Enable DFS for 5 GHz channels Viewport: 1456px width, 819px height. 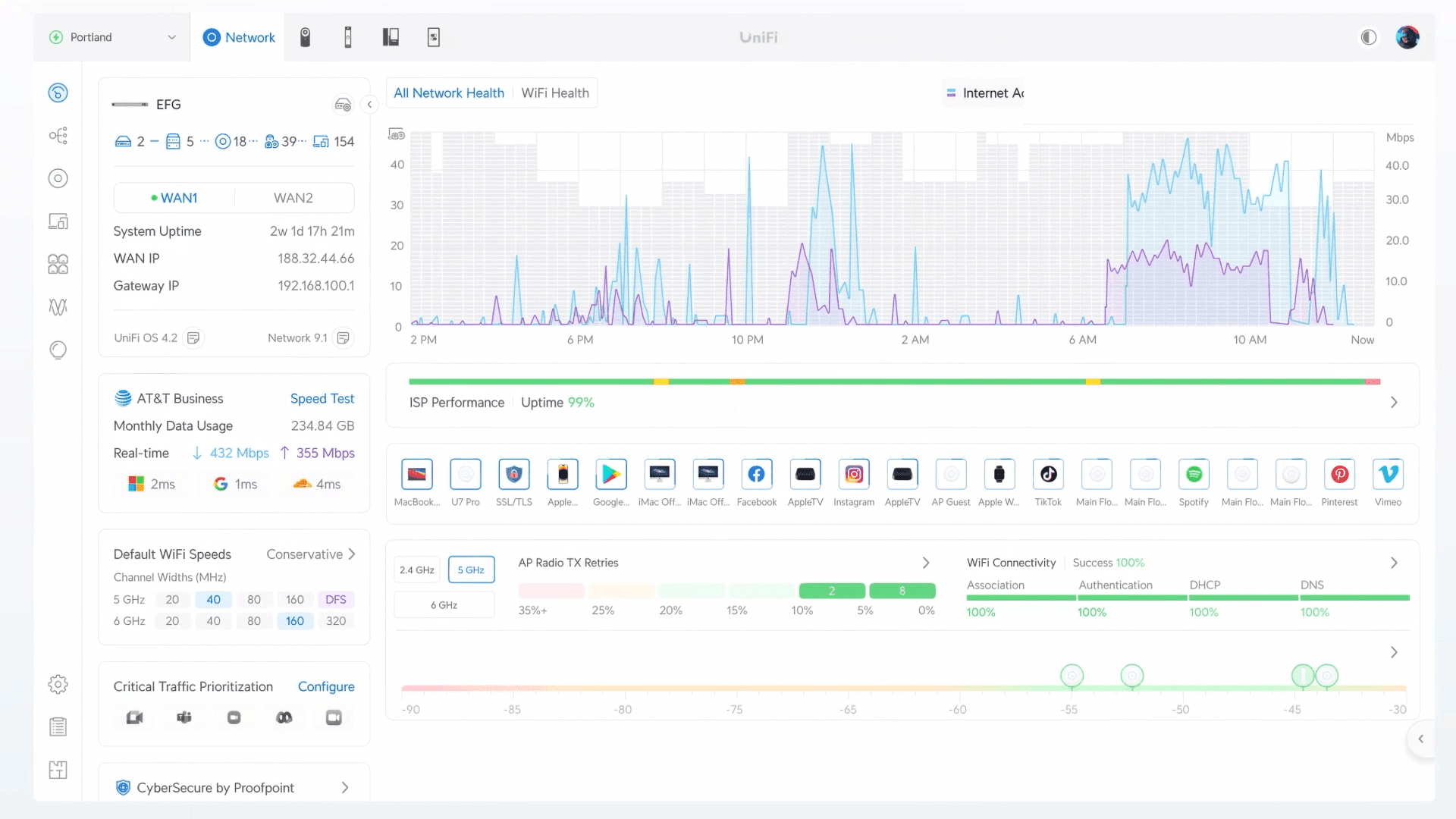pos(335,600)
